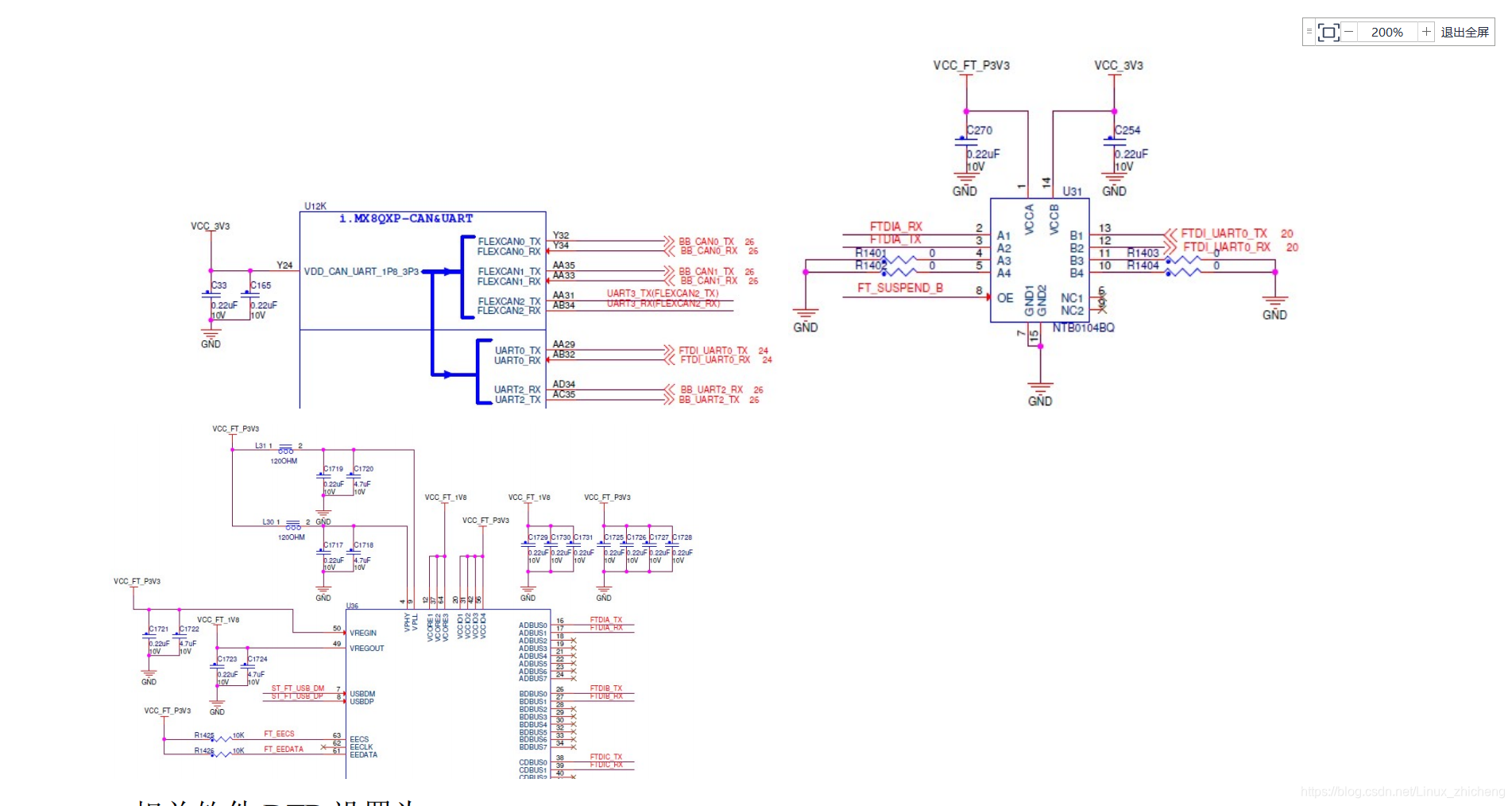Click the ST_FT_USB_DM net label
The image size is (1512, 806).
click(298, 688)
